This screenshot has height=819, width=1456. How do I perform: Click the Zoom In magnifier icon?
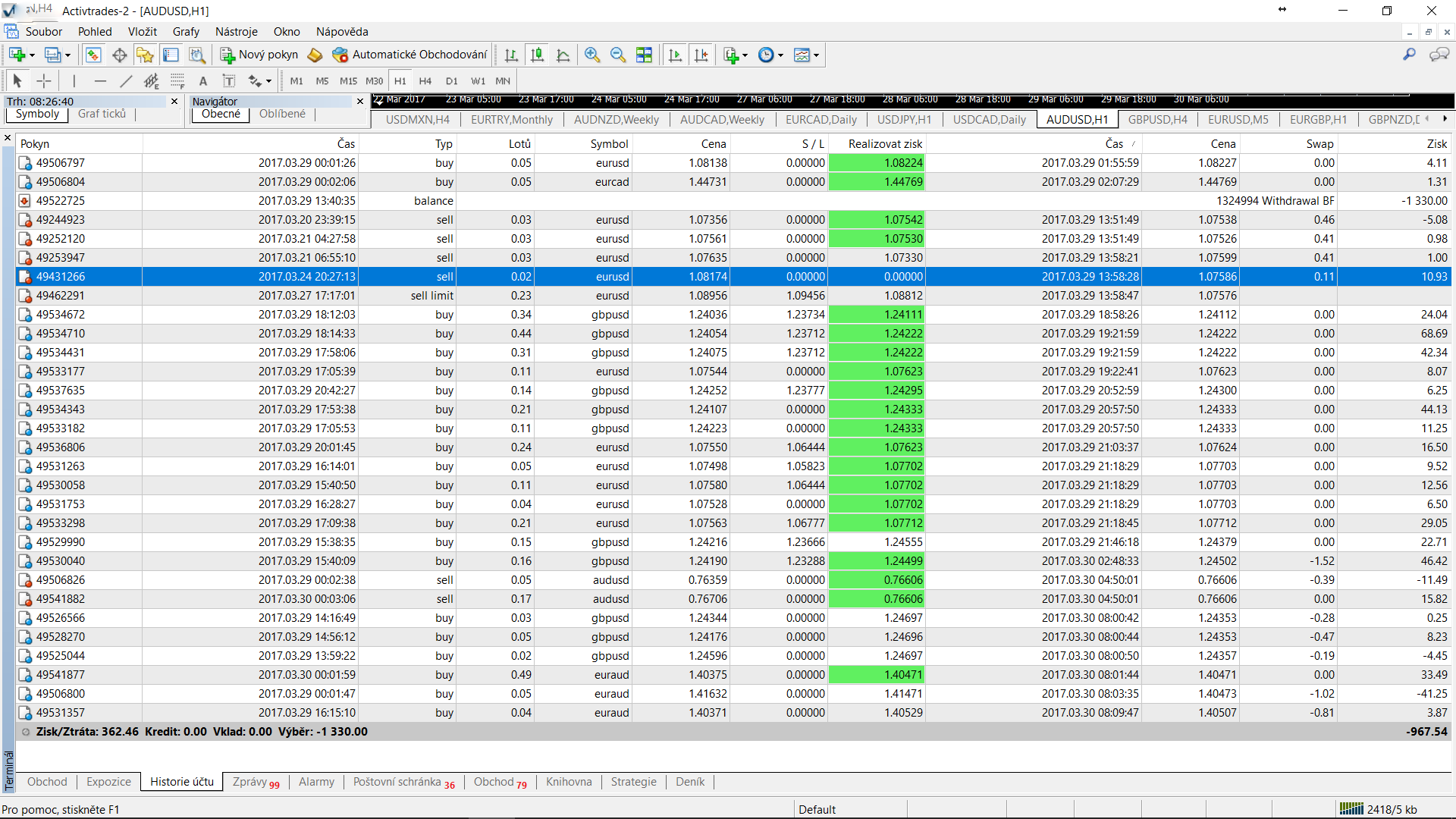click(x=592, y=55)
